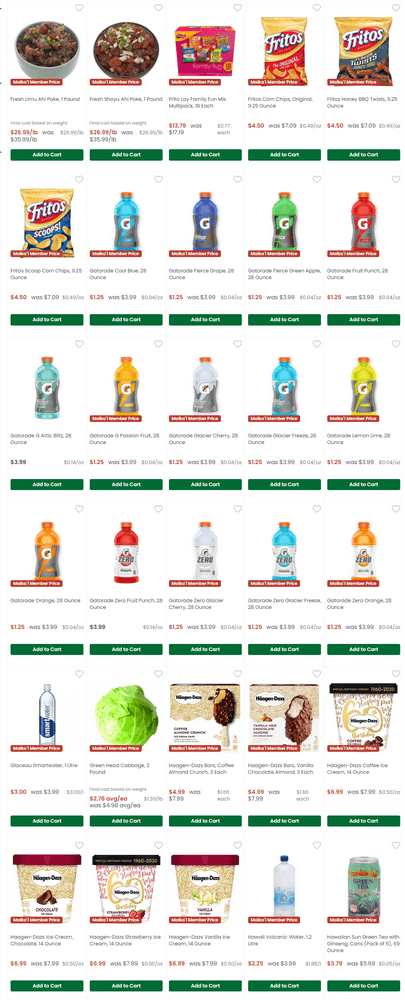
Task: Add Fresh Shoyu Ahi Poke to cart
Action: (x=126, y=155)
